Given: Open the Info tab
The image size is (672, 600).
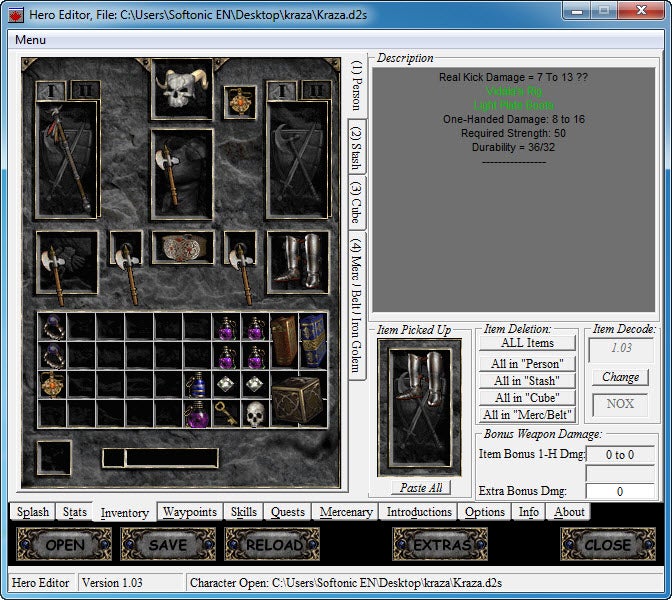Looking at the screenshot, I should (x=528, y=512).
